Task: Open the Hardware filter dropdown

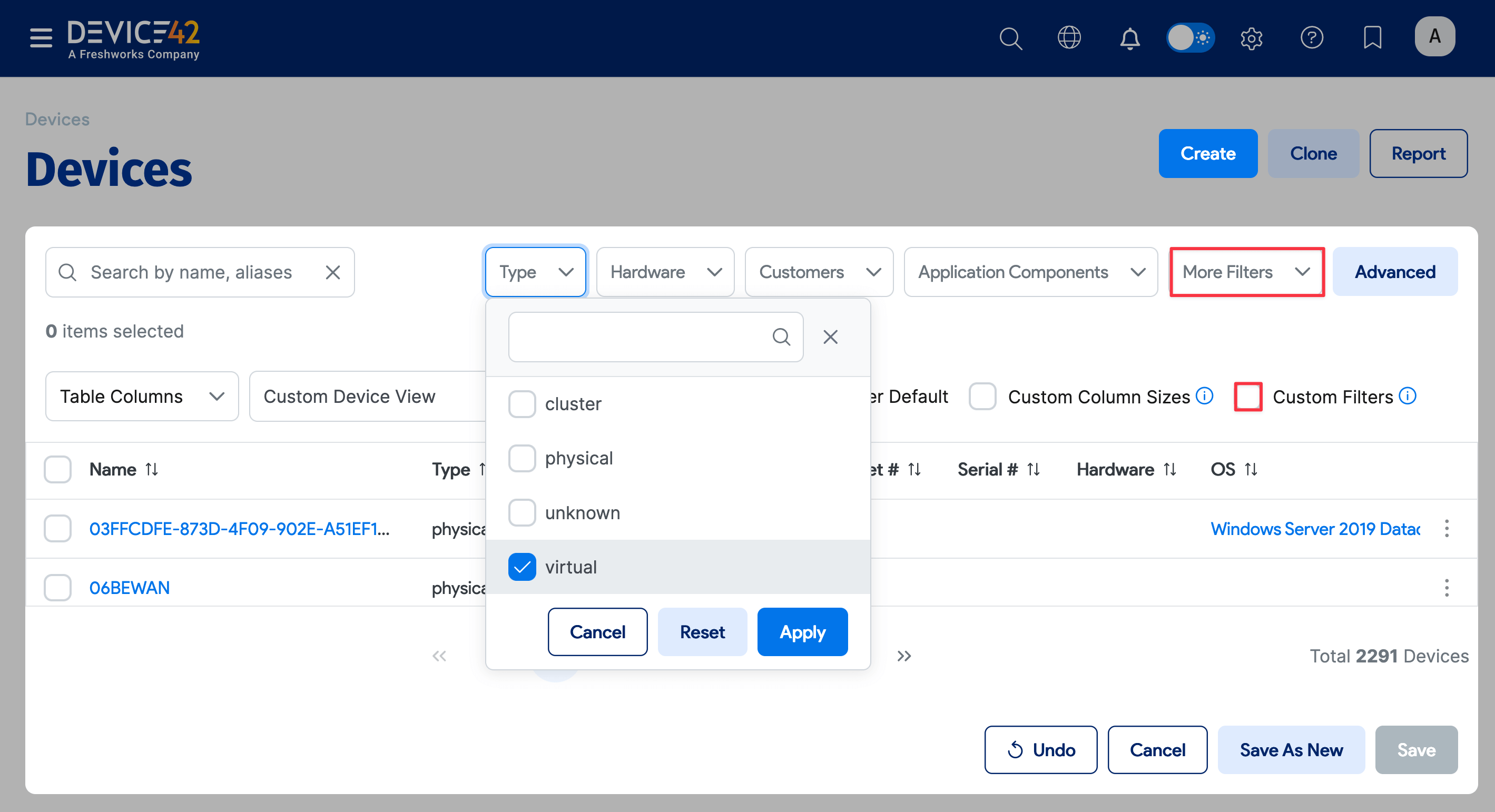Action: click(665, 271)
